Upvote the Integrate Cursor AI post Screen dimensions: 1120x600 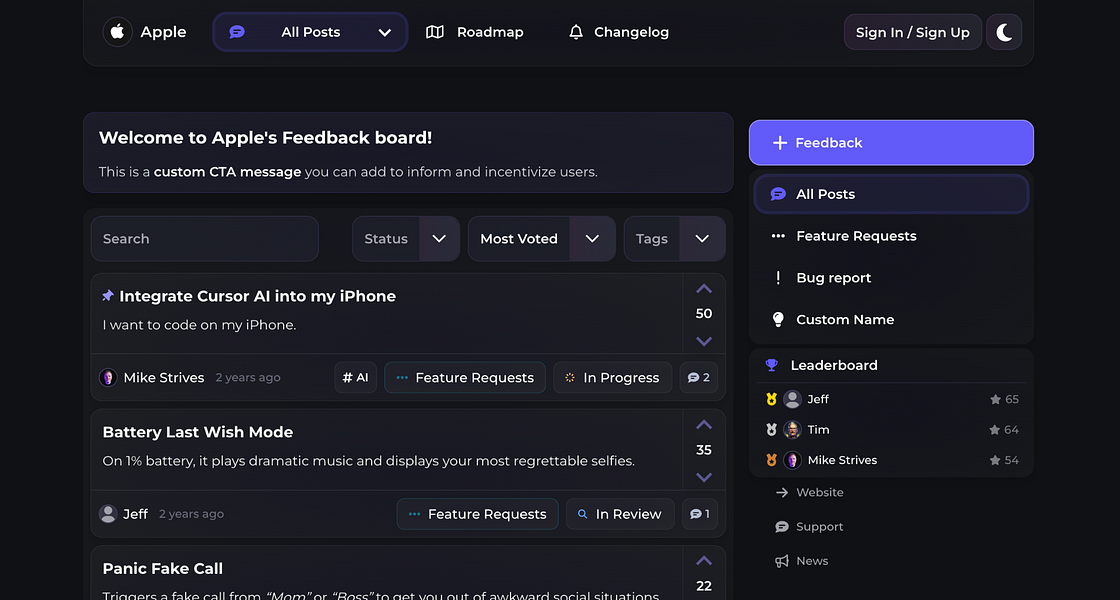[x=704, y=289]
